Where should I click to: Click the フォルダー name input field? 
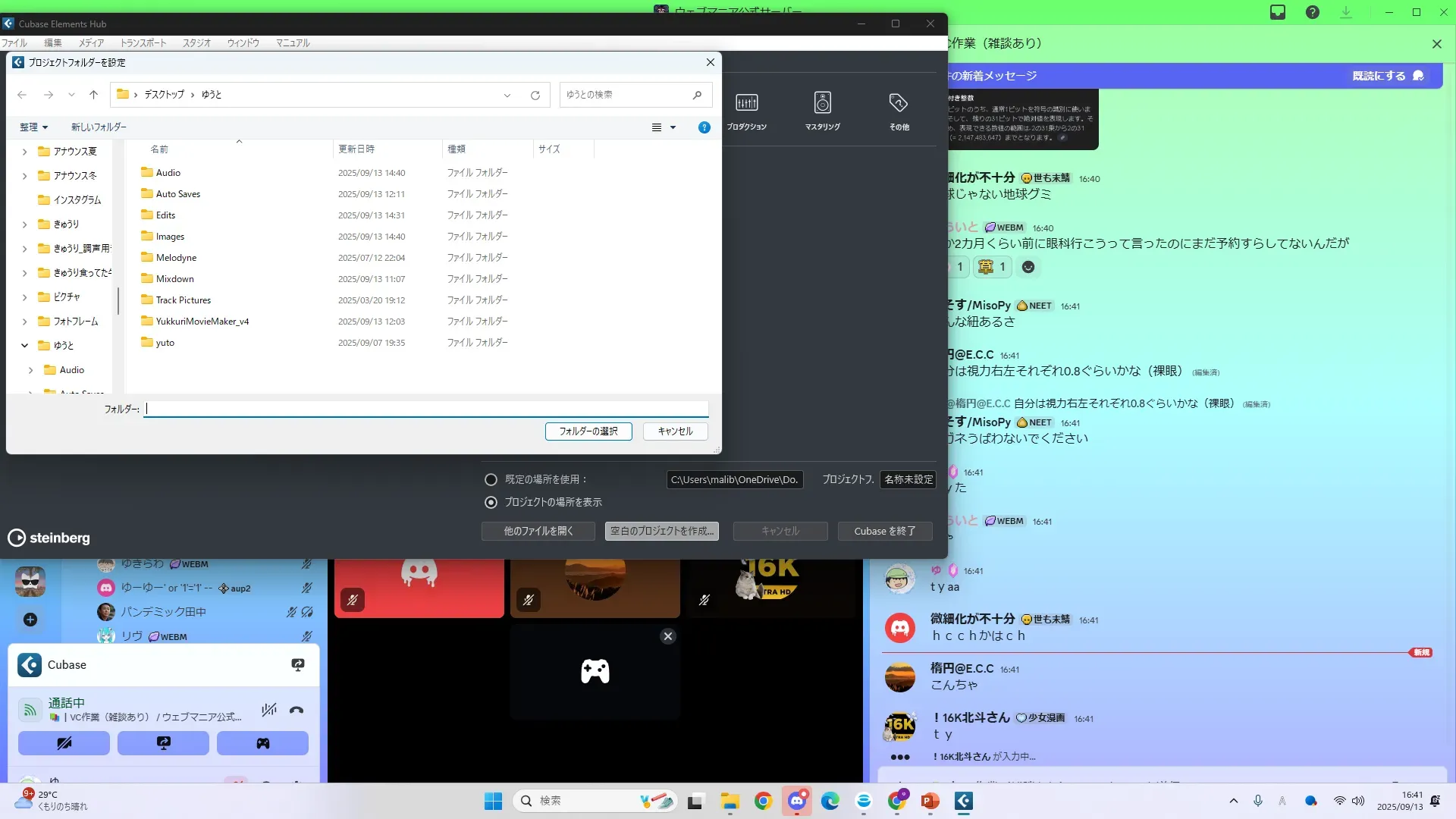(426, 409)
